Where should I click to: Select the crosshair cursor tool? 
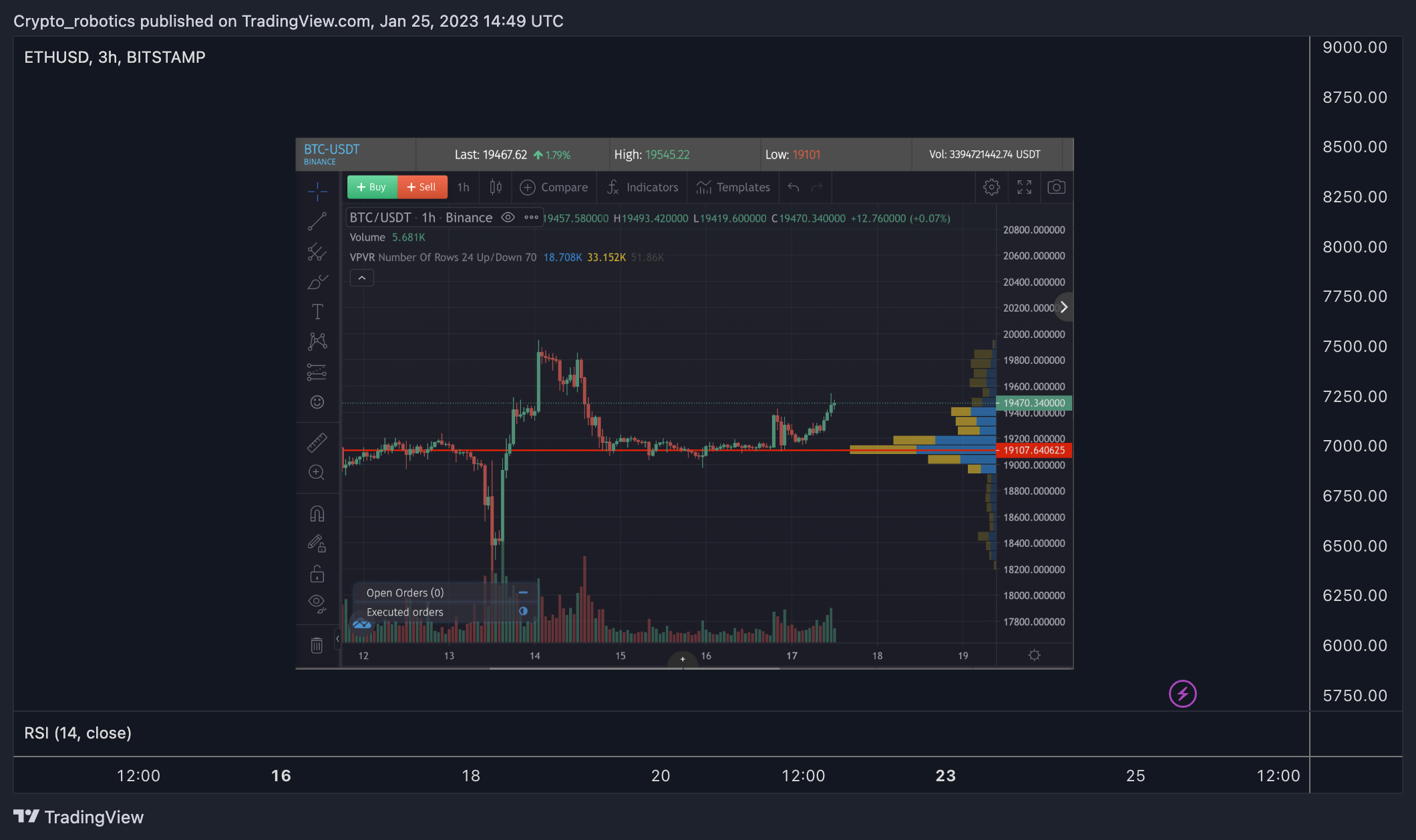coord(317,191)
